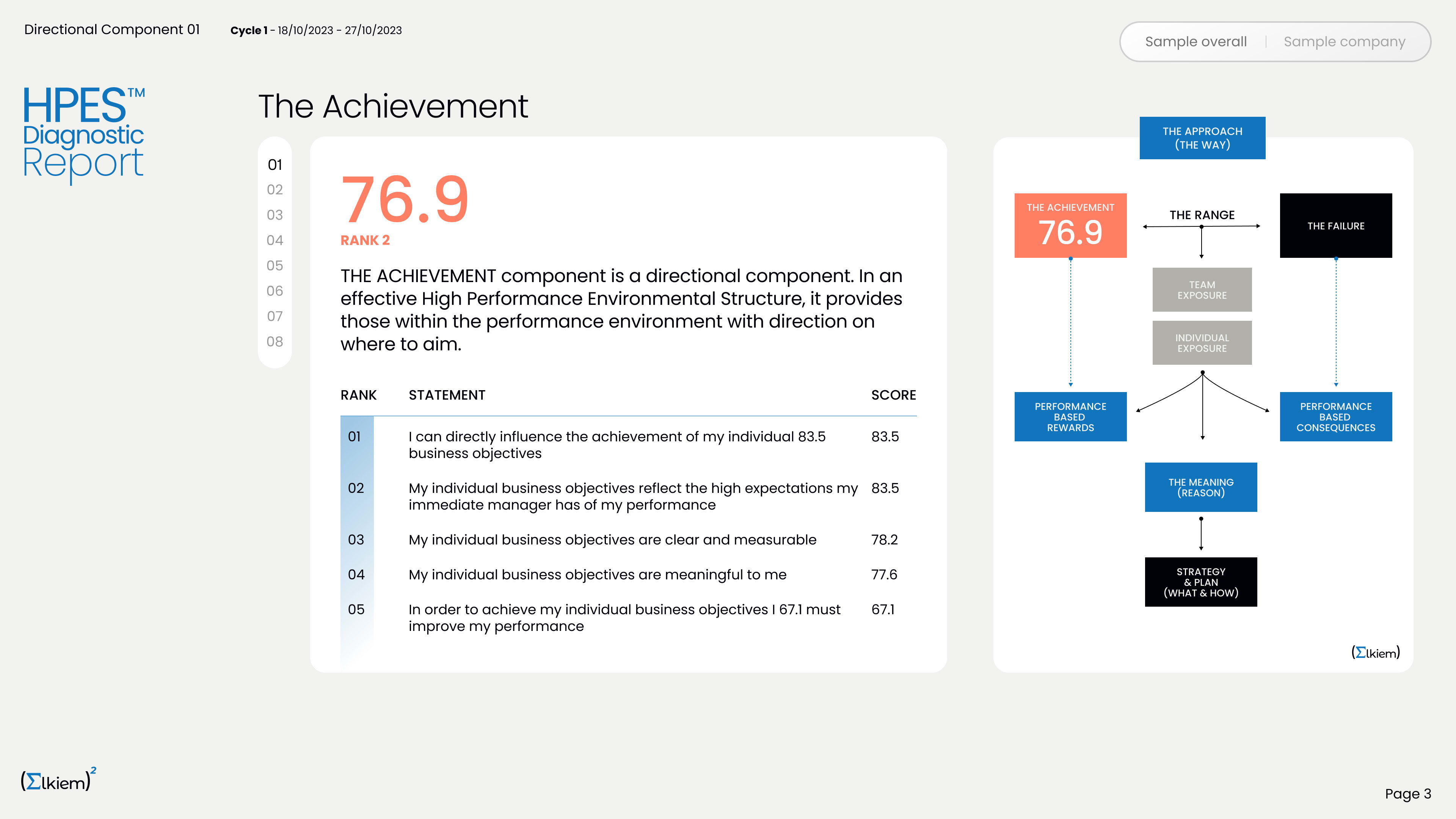Click the Elkiem logo in the diagram card

[x=1375, y=652]
